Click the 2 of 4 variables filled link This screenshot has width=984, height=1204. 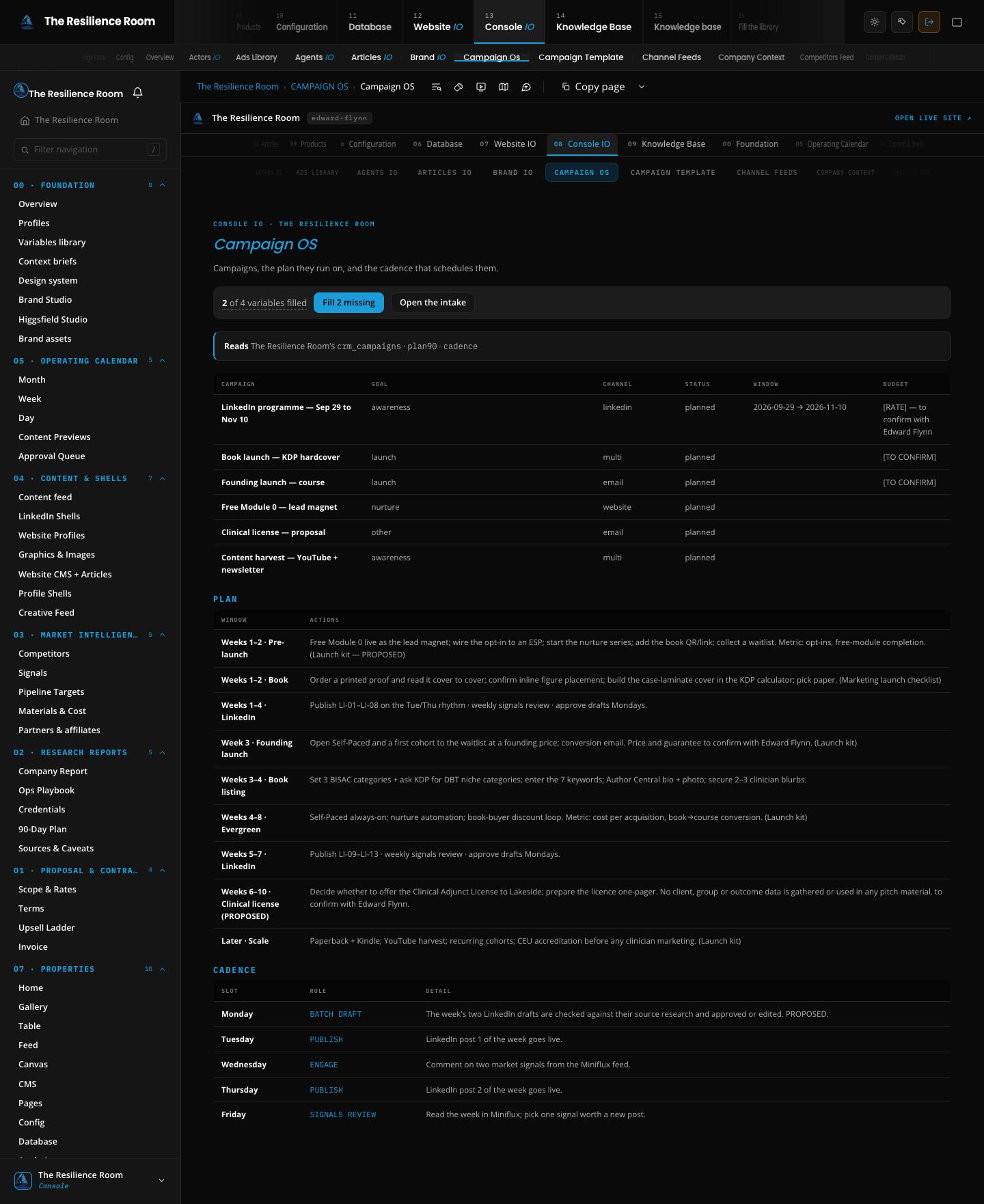click(x=264, y=303)
